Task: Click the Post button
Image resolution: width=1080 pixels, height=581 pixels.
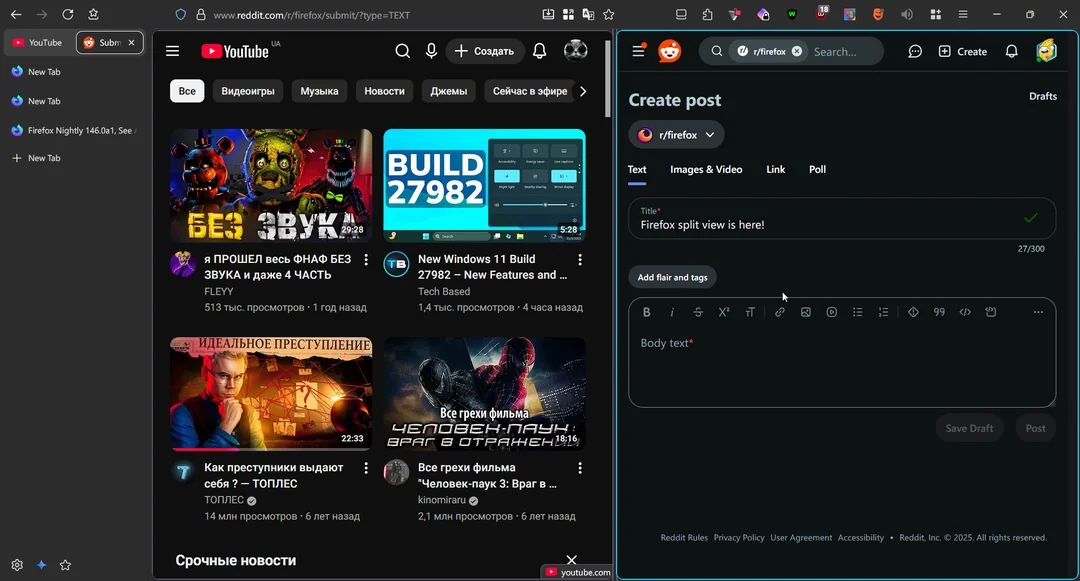Action: 1035,427
